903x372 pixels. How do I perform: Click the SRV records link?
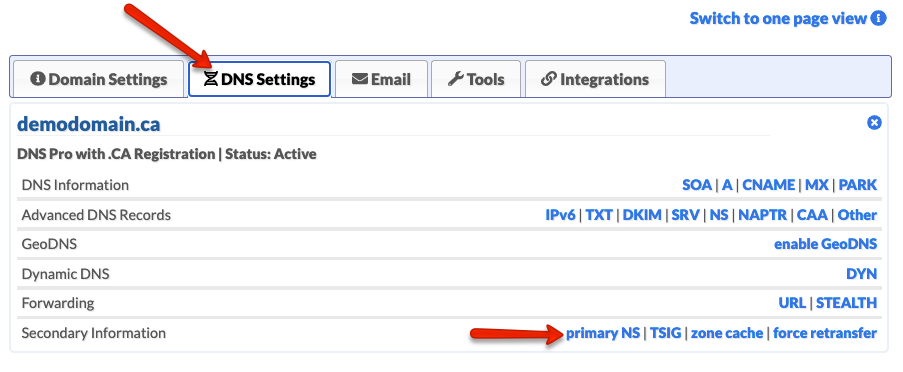685,215
